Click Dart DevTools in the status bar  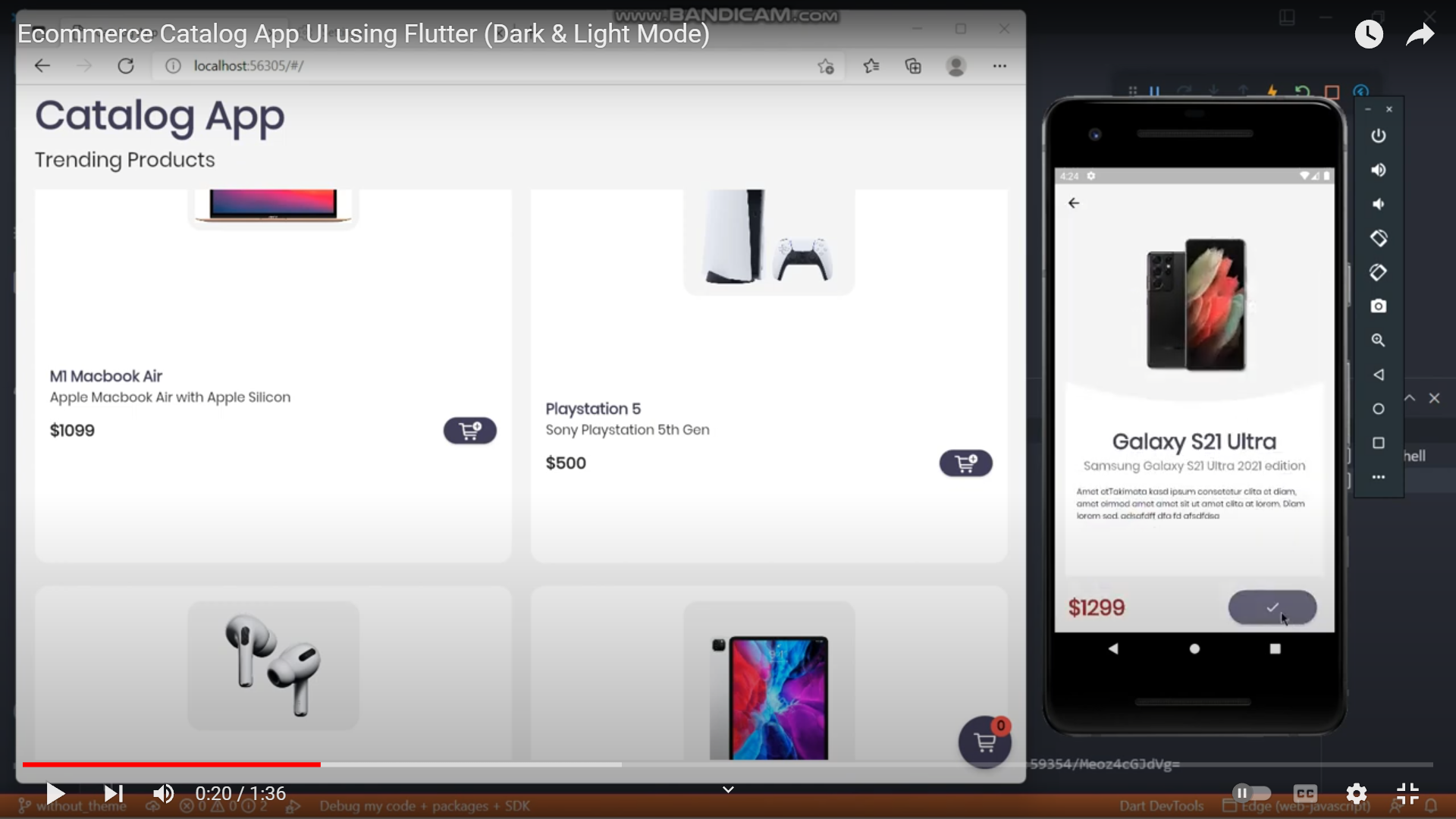point(1161,806)
